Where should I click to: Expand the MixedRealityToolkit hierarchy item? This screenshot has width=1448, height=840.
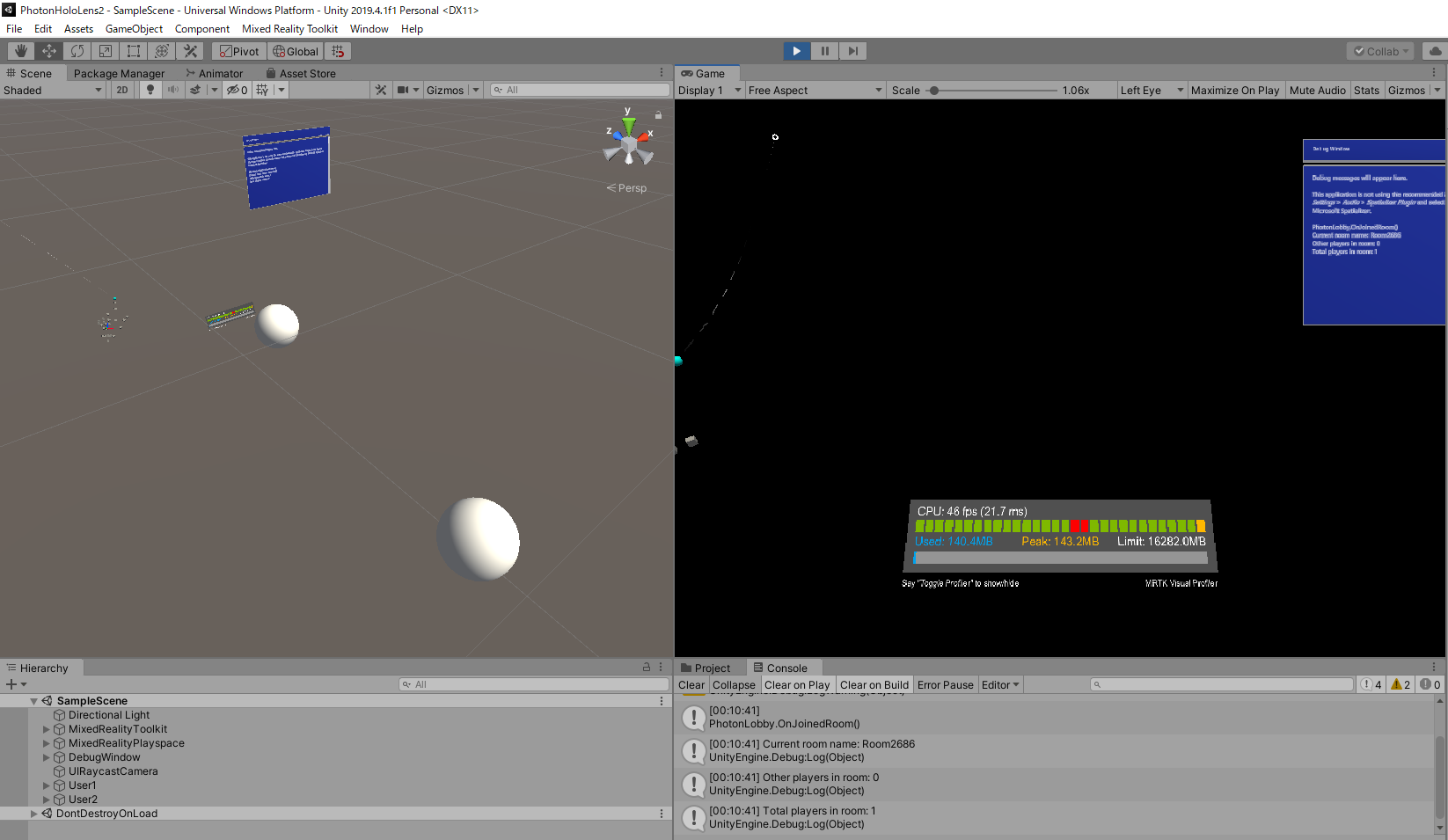[x=47, y=729]
